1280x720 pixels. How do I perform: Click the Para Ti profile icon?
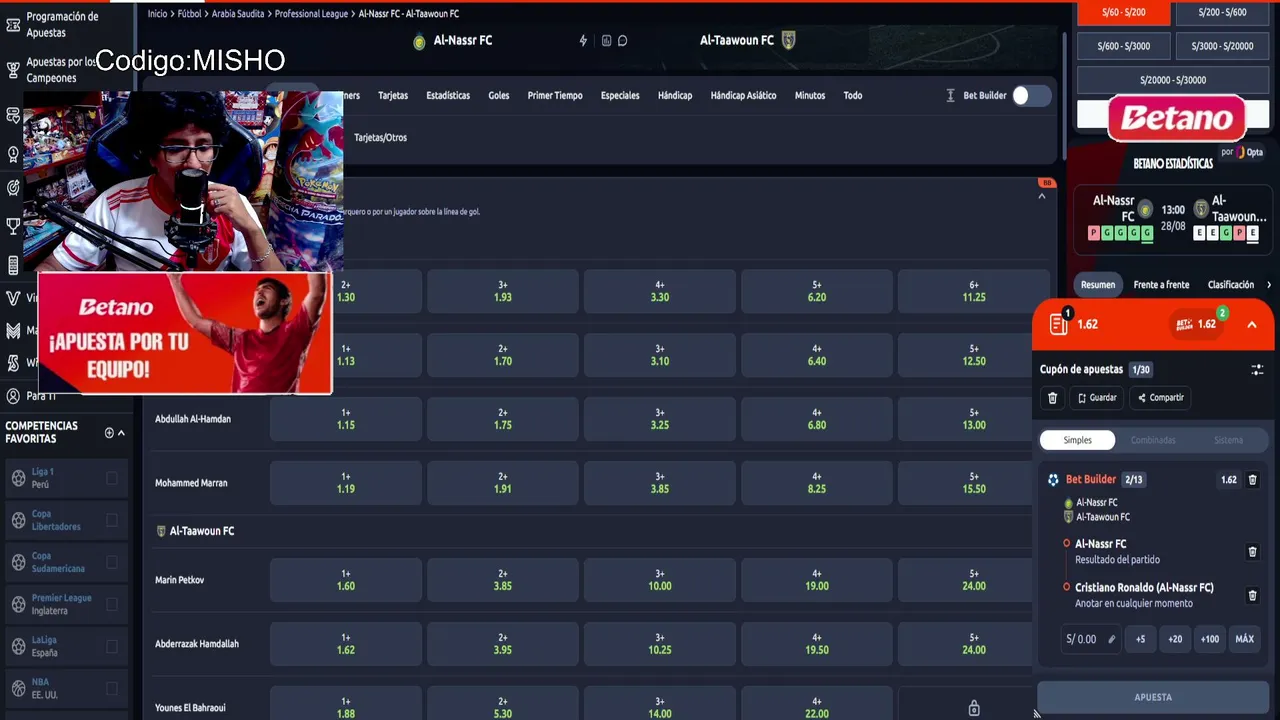click(x=13, y=396)
